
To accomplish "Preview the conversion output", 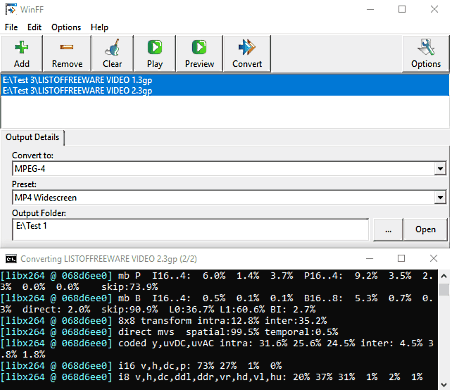I will pyautogui.click(x=199, y=54).
